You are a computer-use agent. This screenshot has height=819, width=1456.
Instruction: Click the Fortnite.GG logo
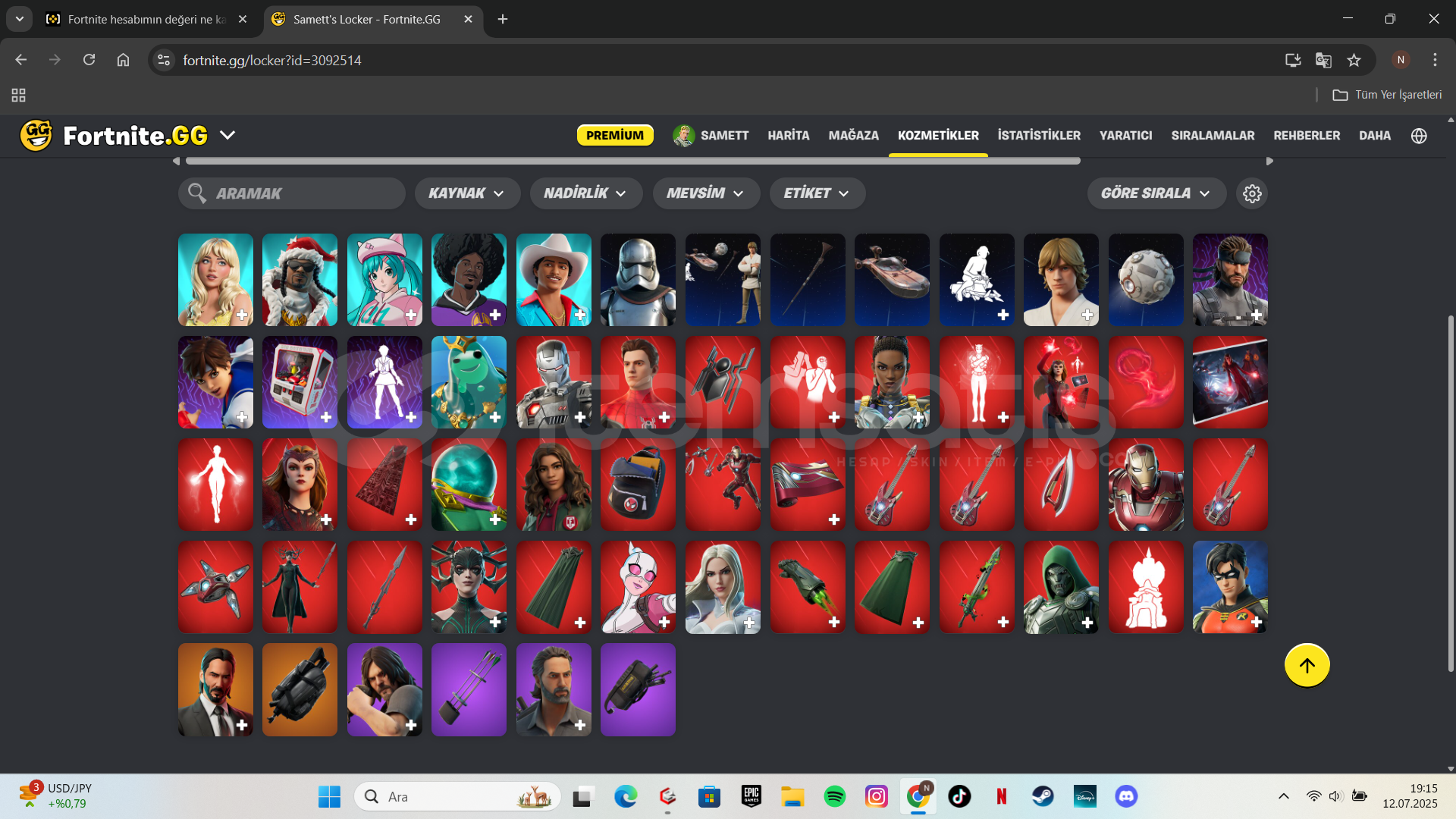(114, 136)
